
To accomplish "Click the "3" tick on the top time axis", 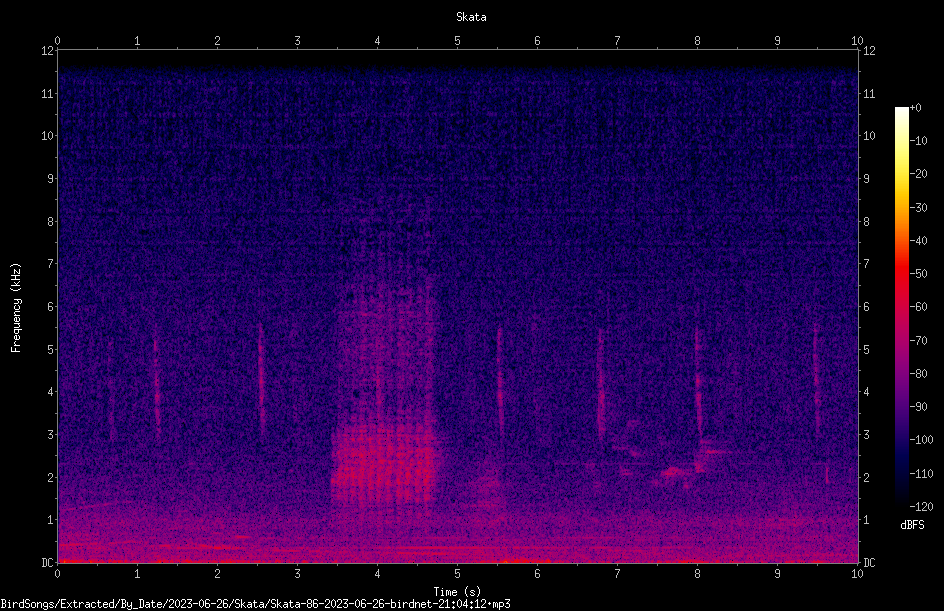I will (x=297, y=41).
